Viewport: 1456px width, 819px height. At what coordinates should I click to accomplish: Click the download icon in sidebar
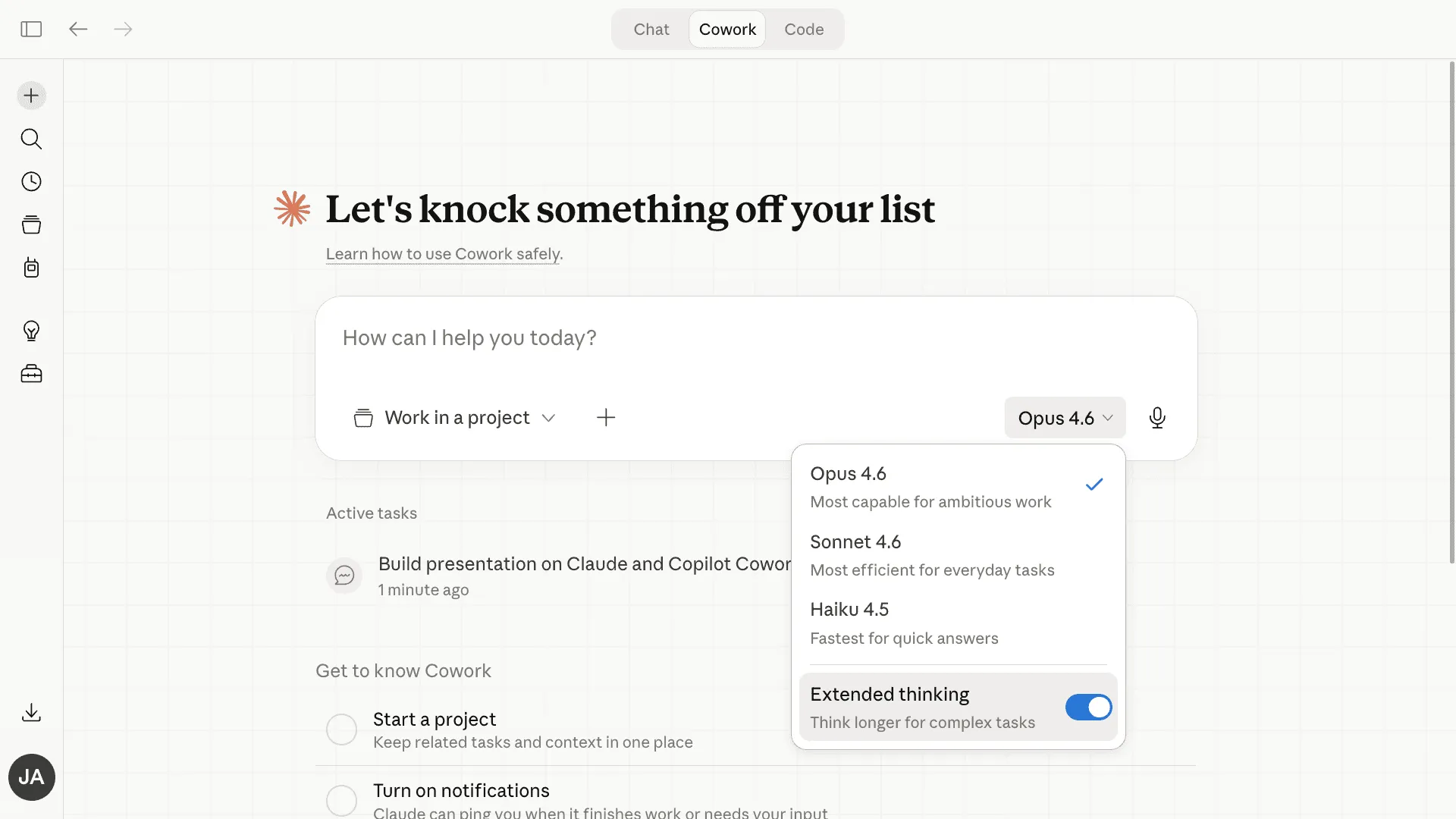[31, 713]
